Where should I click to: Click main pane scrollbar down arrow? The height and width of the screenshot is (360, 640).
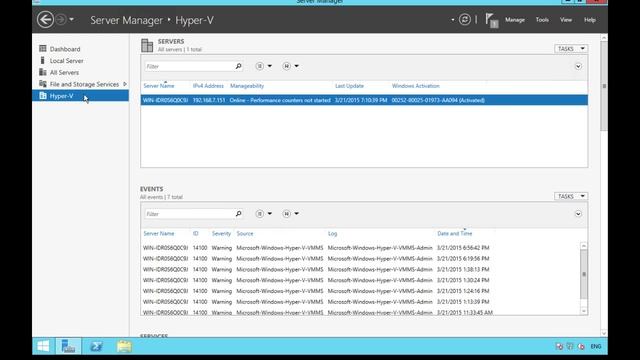click(604, 333)
